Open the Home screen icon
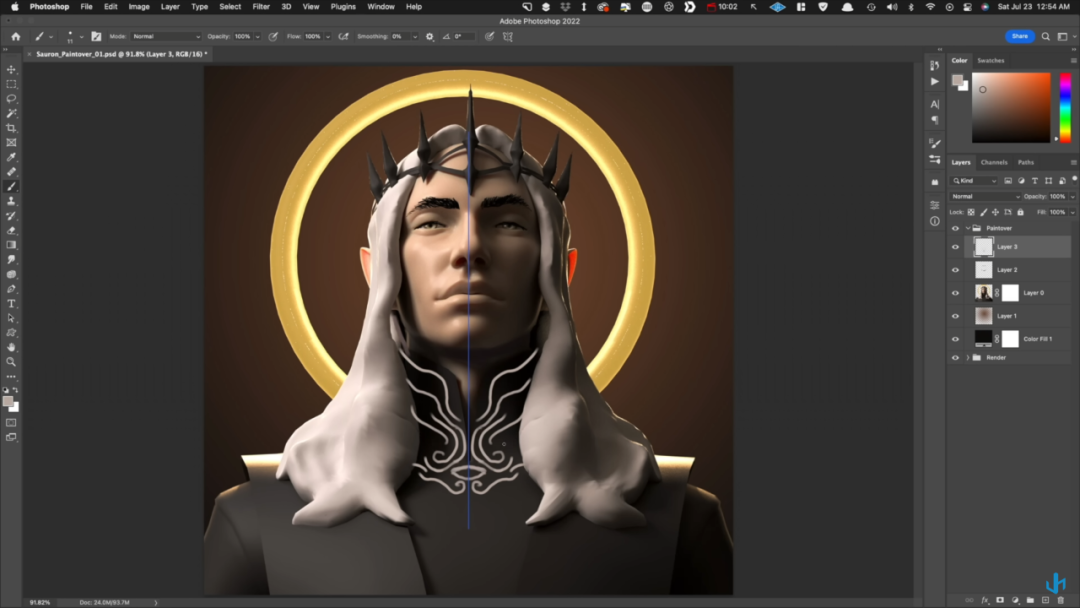The image size is (1080, 608). (16, 36)
